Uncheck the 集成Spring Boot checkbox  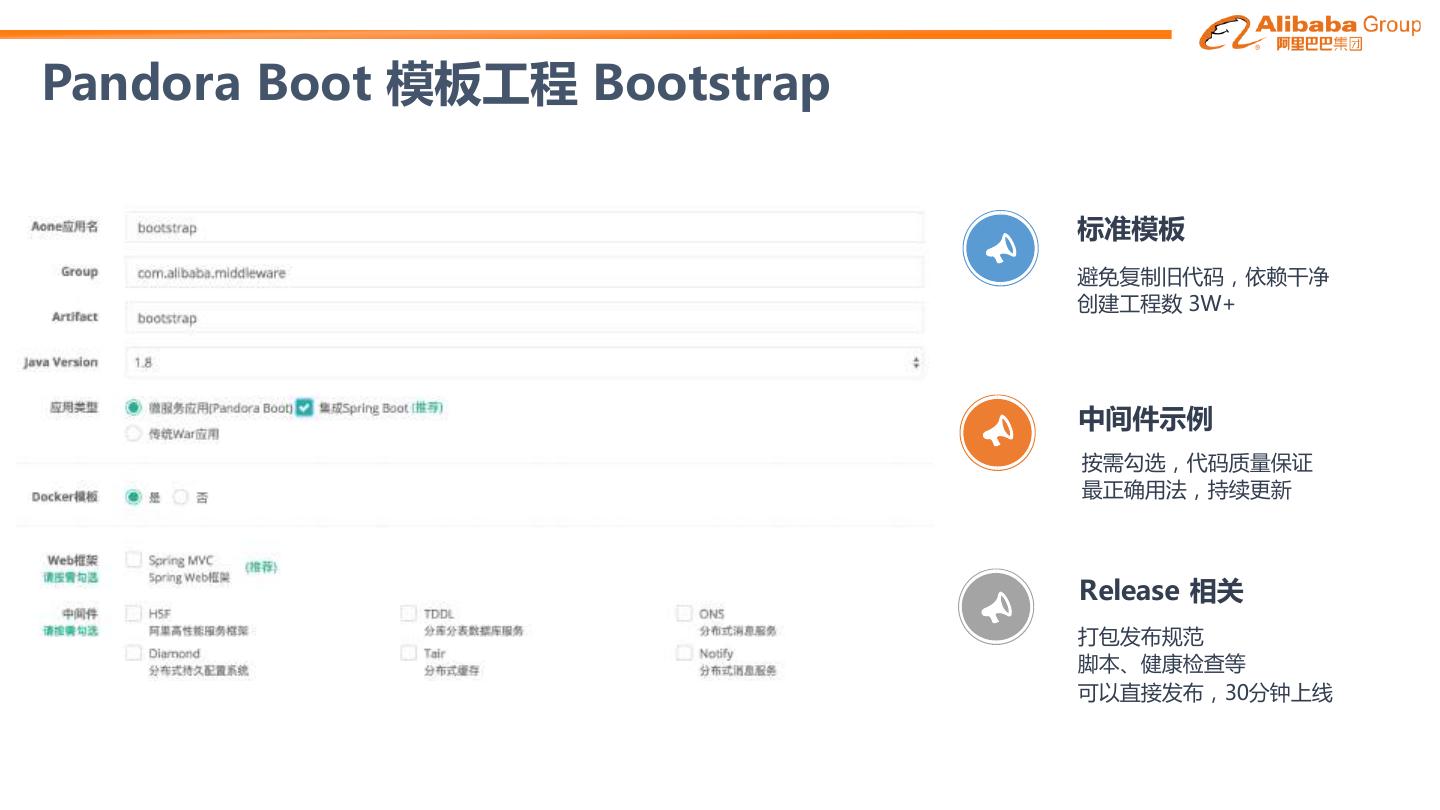pos(305,408)
